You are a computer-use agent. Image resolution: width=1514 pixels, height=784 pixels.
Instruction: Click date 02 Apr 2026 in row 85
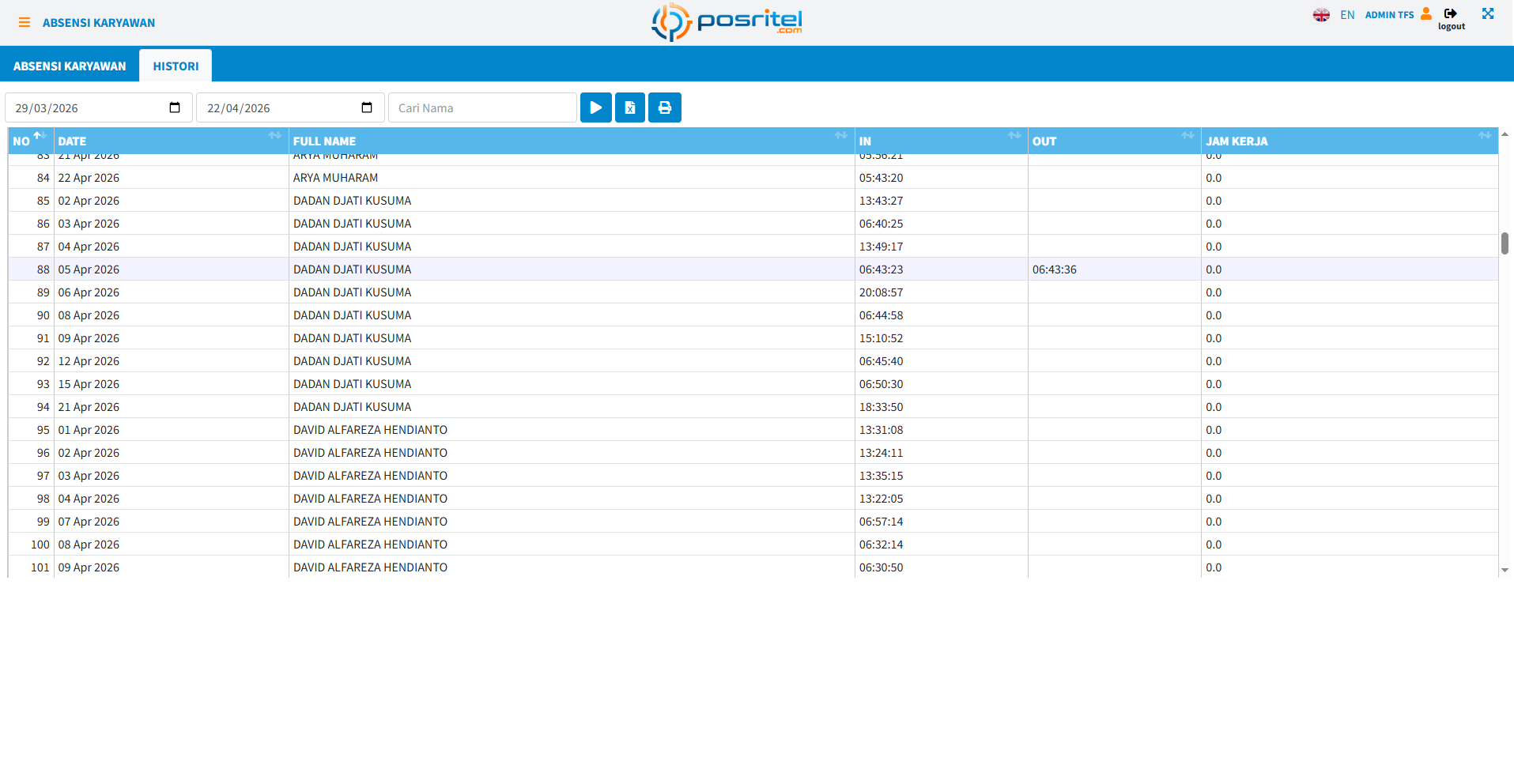pyautogui.click(x=89, y=201)
